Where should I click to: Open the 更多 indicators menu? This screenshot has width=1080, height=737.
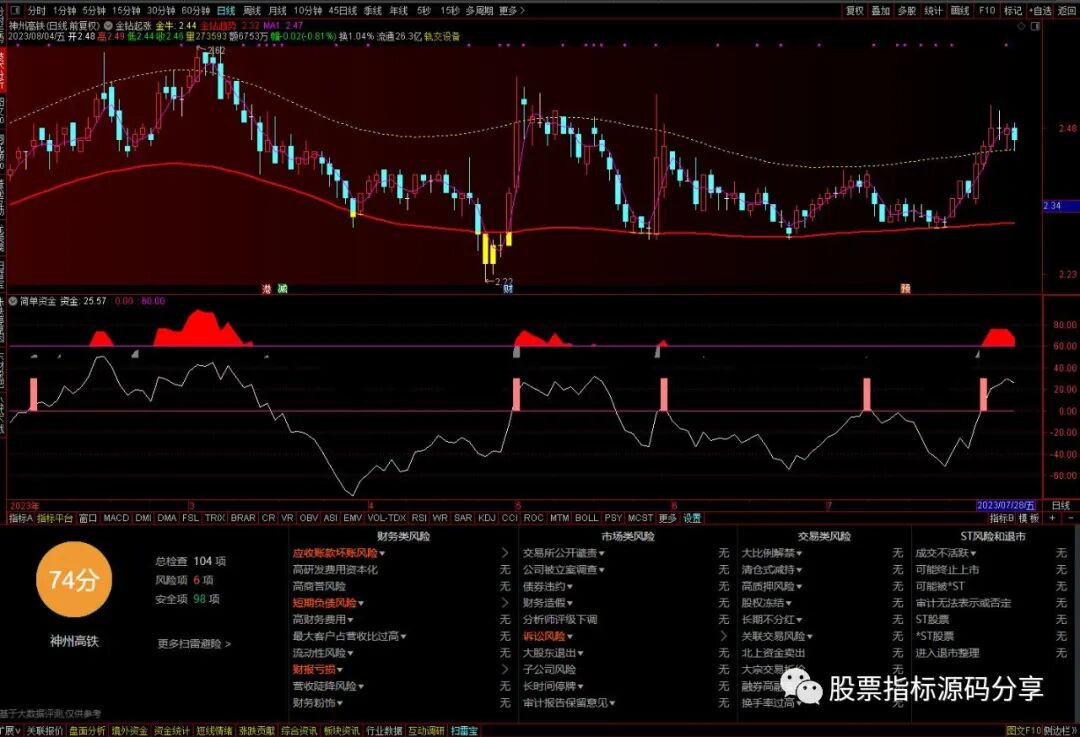coord(667,518)
